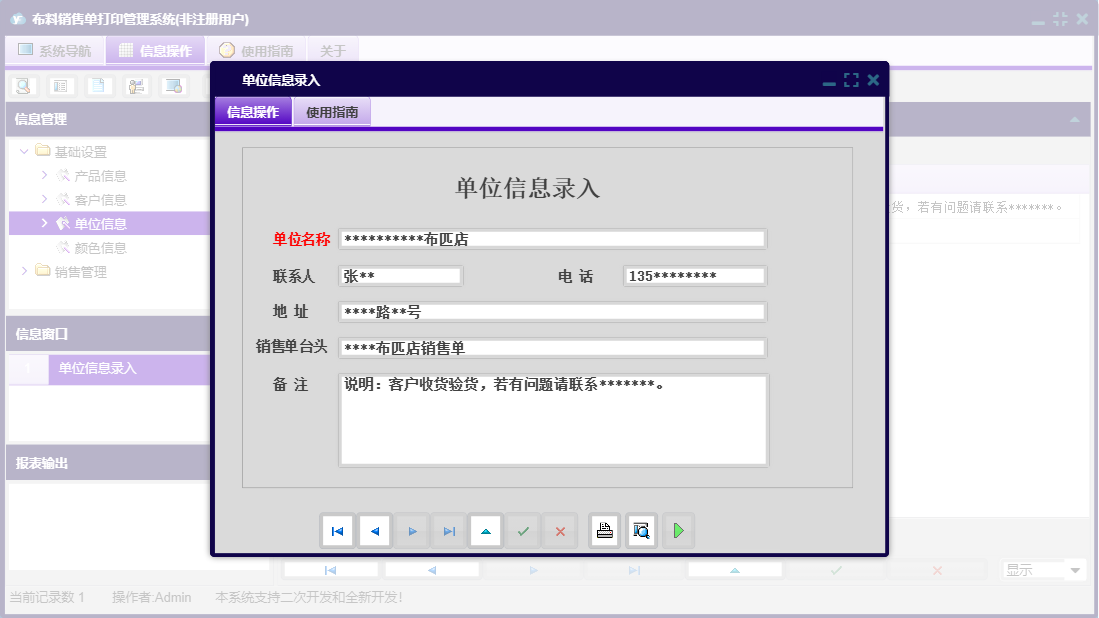Select the magnifier search icon on the toolbar
Image resolution: width=1099 pixels, height=618 pixels.
(22, 86)
